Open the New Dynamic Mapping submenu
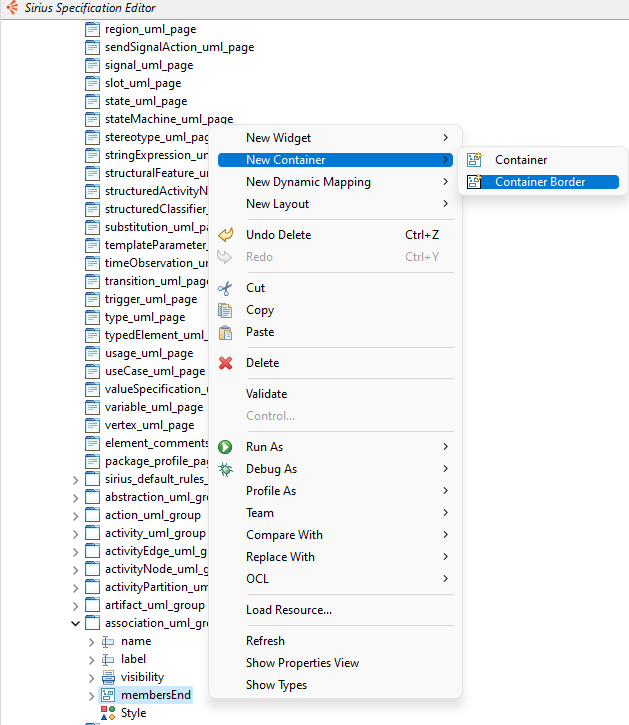Viewport: 629px width, 725px height. pyautogui.click(x=335, y=182)
